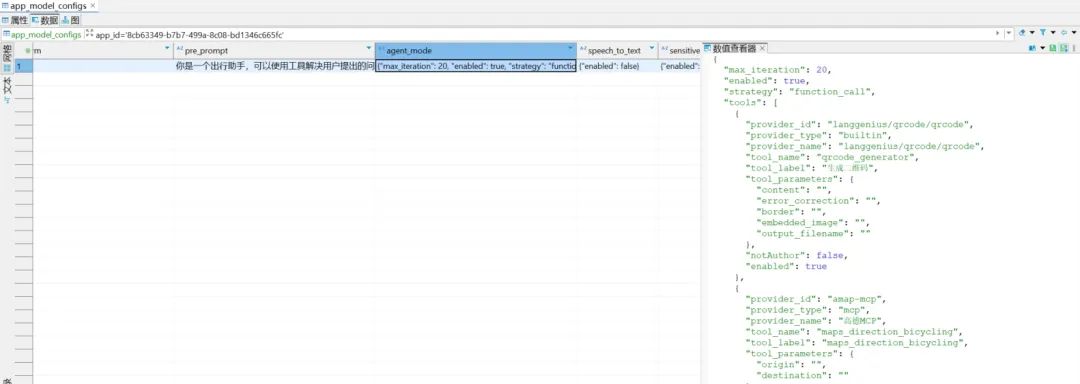Select the sensitive column header
The width and height of the screenshot is (1080, 384).
pyautogui.click(x=679, y=50)
